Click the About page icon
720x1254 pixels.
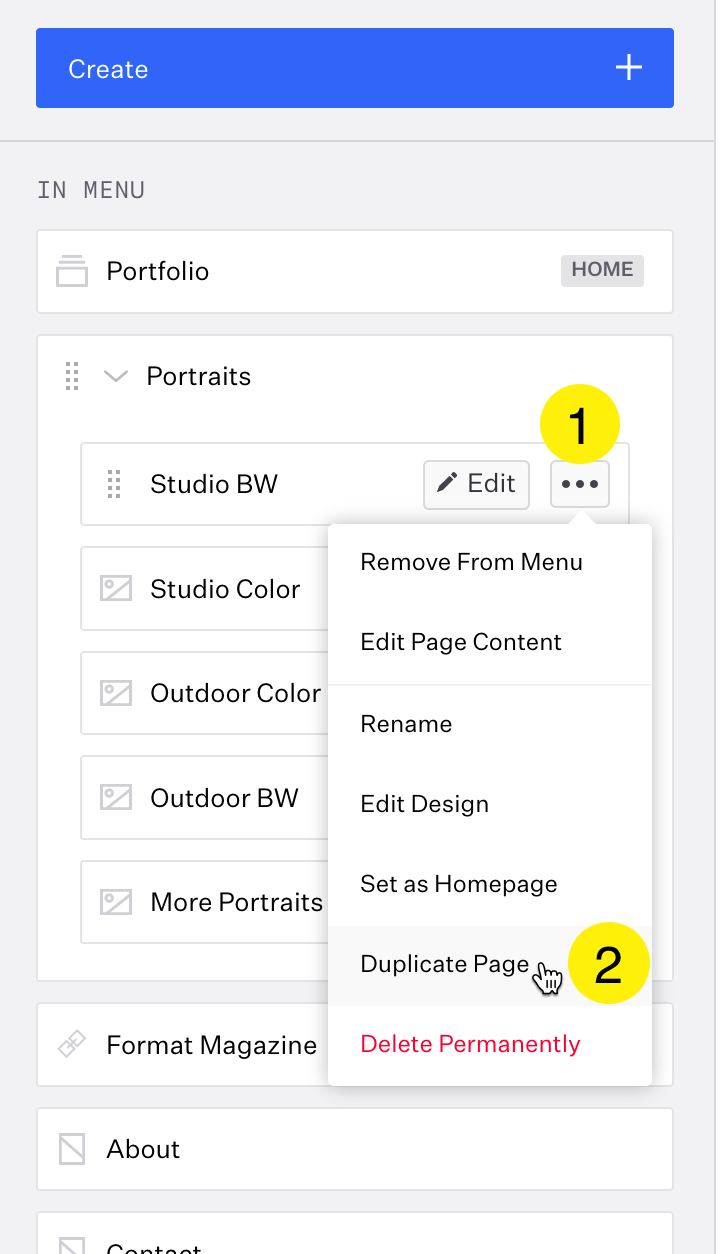pos(72,1149)
